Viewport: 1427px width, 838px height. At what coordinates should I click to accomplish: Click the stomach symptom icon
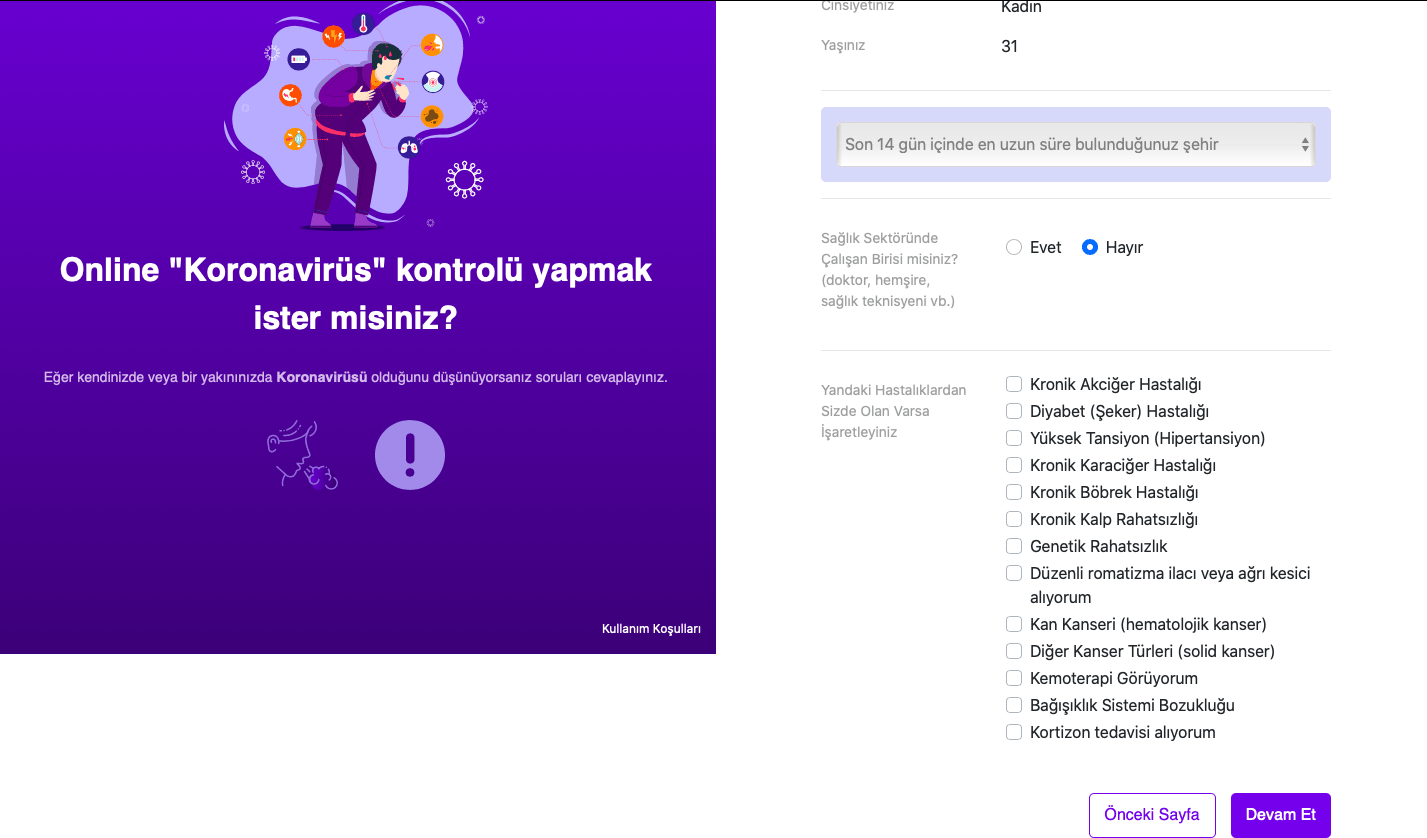click(x=290, y=95)
